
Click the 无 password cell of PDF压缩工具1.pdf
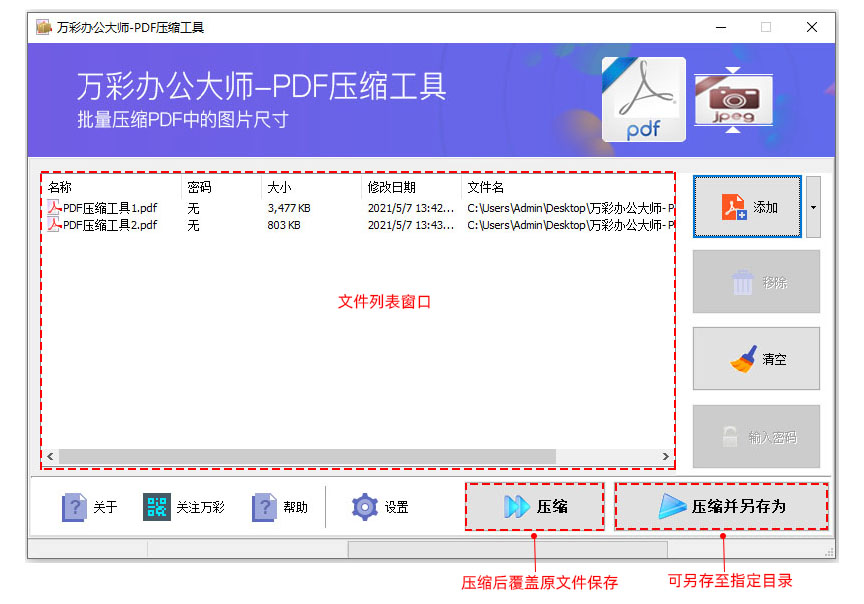click(193, 208)
